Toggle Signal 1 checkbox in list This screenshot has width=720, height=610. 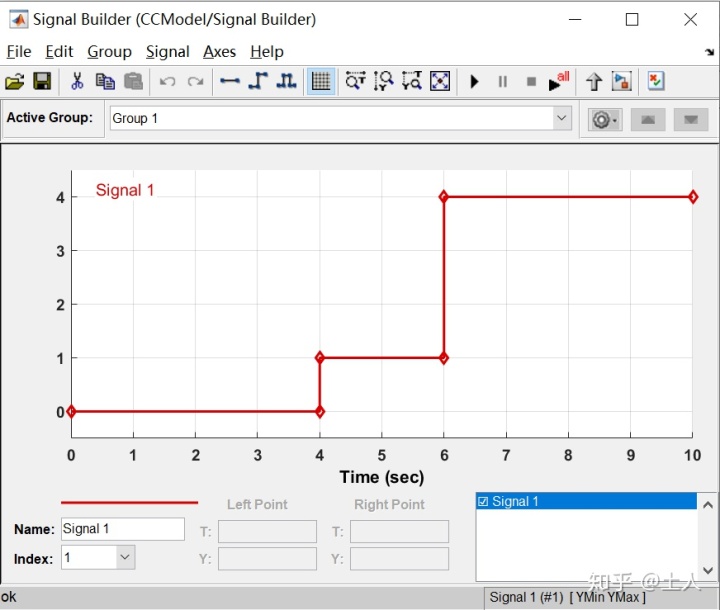483,501
